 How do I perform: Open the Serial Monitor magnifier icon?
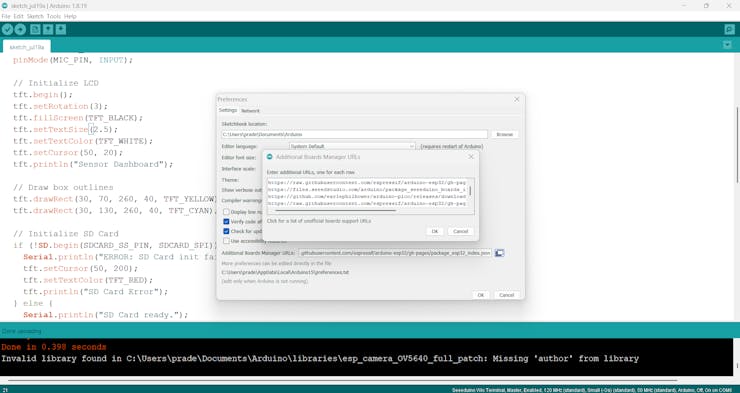(x=730, y=30)
